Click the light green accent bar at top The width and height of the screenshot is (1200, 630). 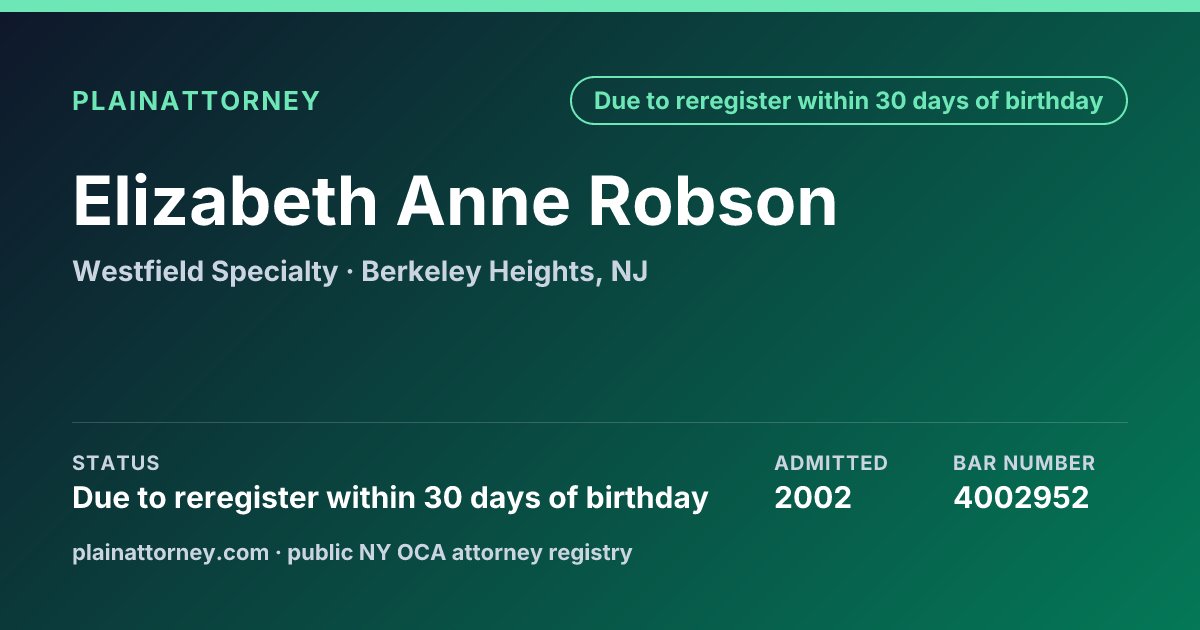[600, 6]
